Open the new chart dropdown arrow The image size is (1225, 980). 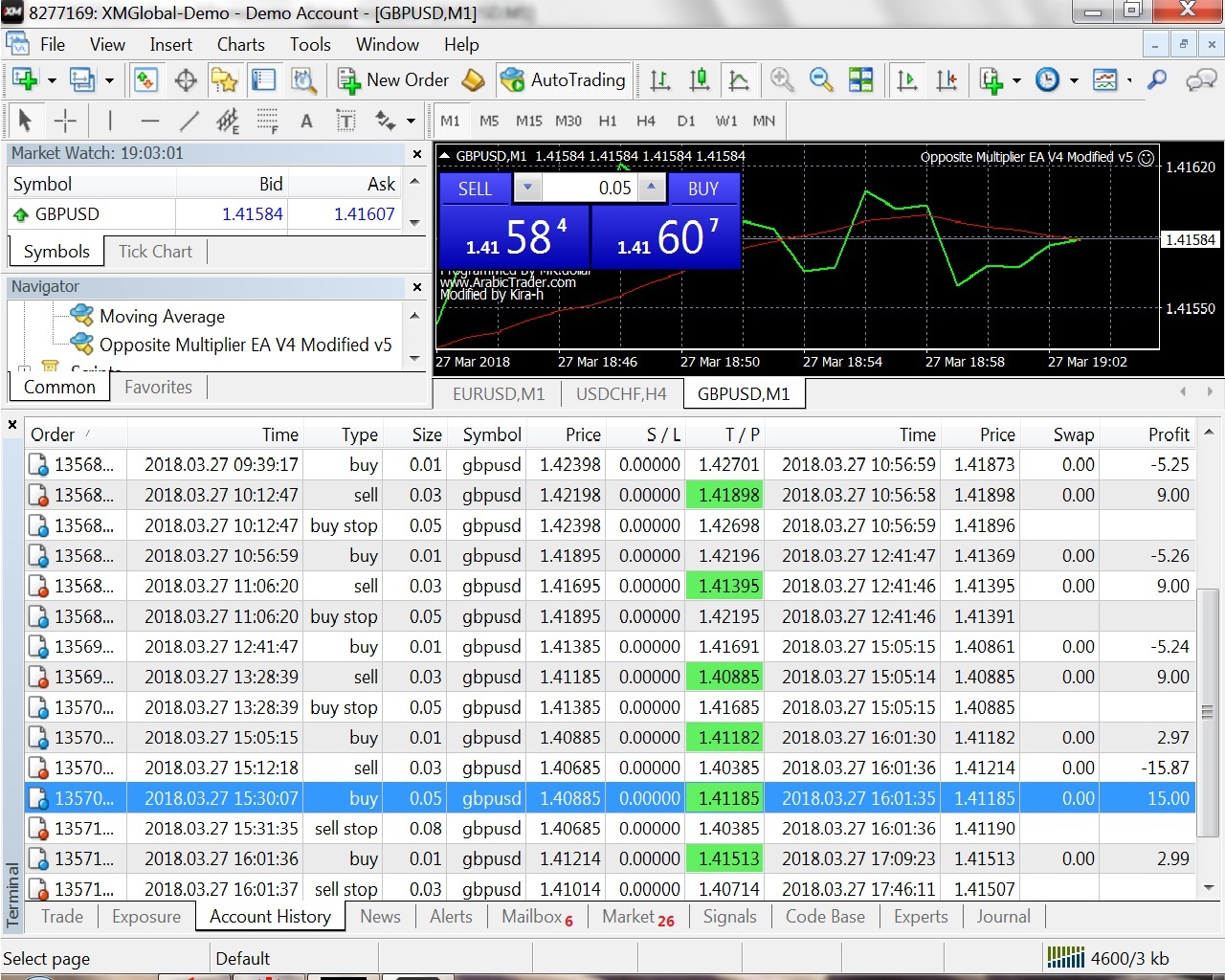coord(52,80)
